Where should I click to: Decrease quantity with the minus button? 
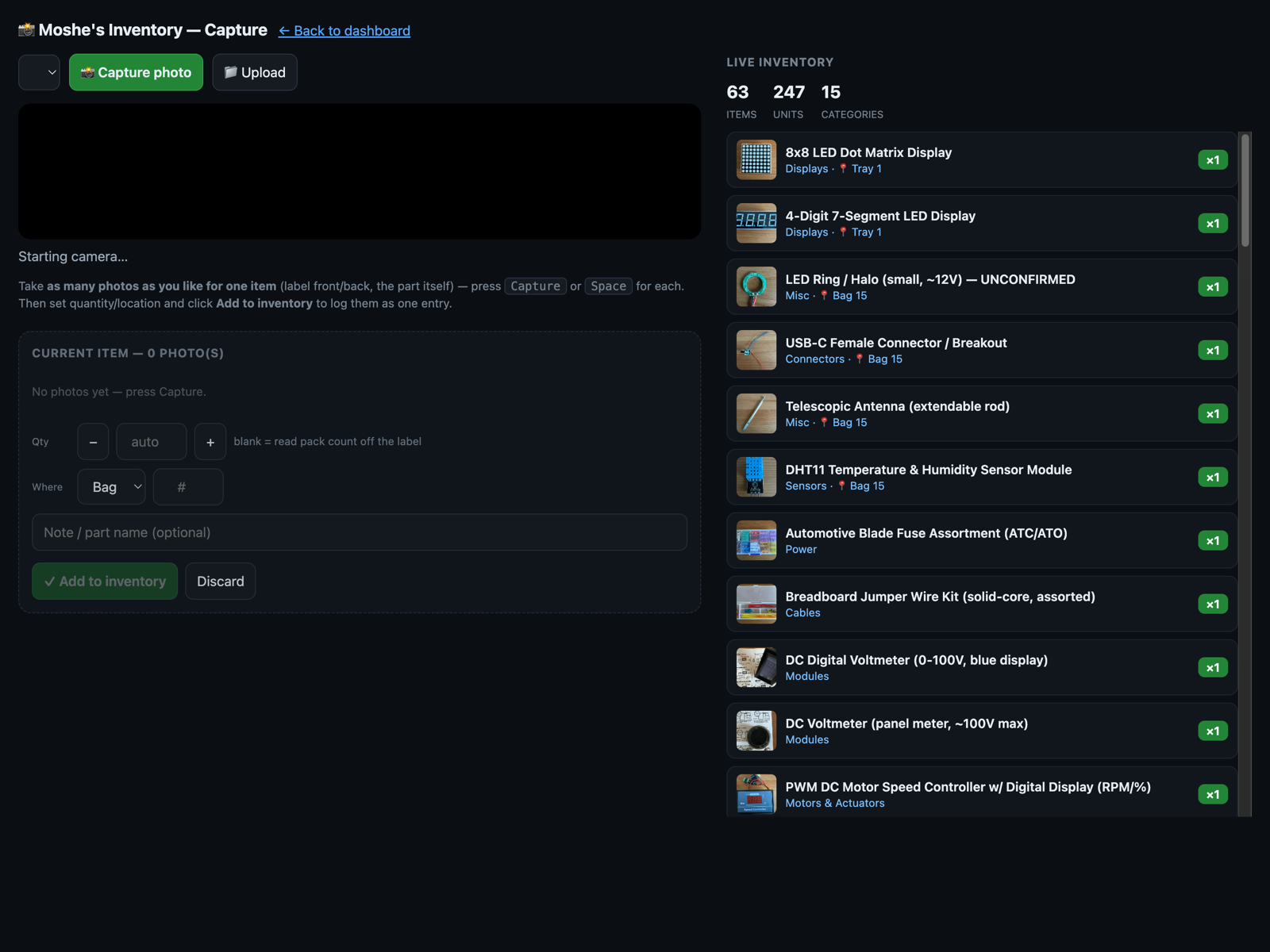tap(93, 442)
